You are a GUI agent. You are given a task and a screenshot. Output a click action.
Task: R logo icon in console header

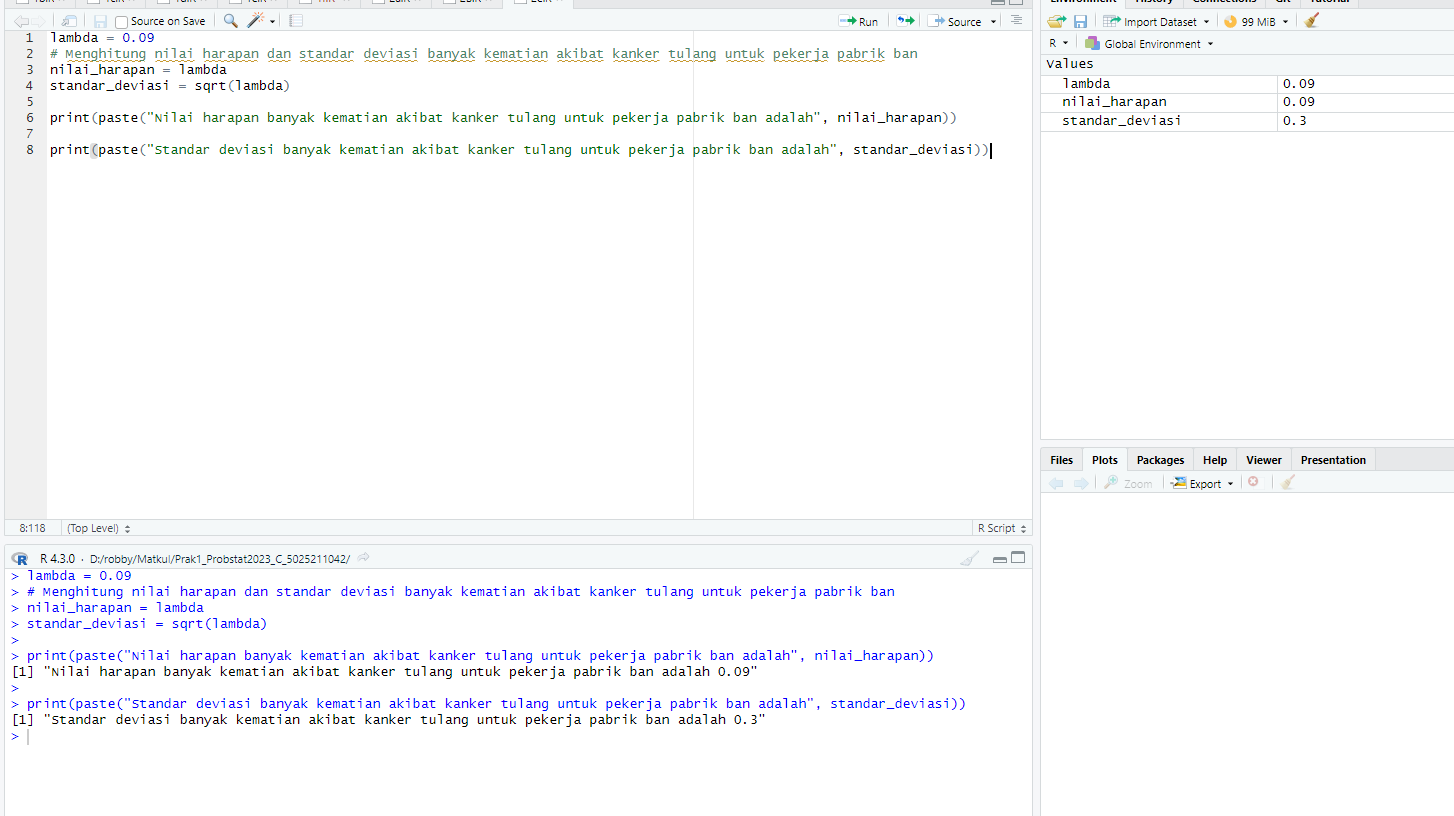20,558
